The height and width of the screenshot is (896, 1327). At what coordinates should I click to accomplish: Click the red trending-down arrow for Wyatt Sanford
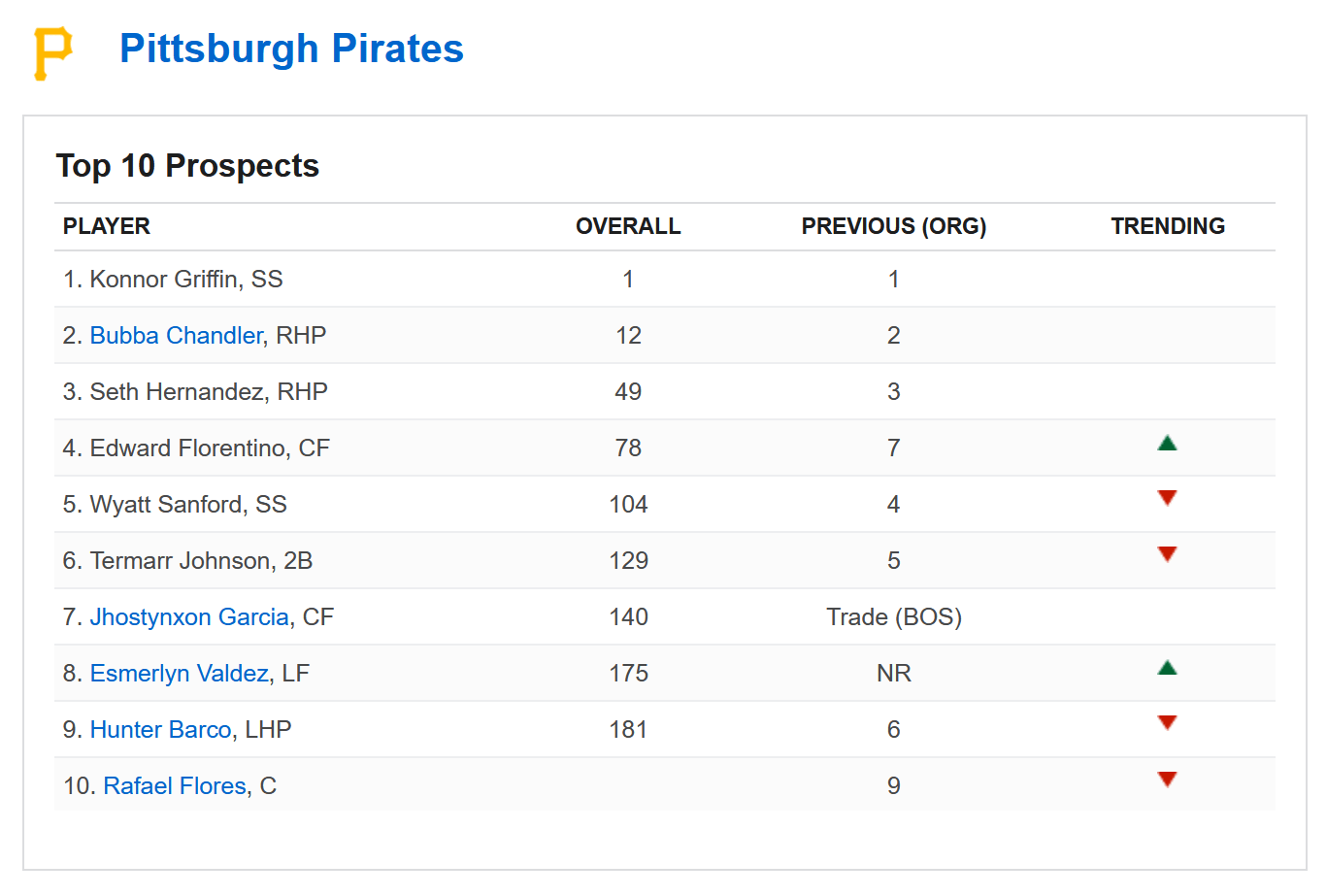pyautogui.click(x=1168, y=498)
